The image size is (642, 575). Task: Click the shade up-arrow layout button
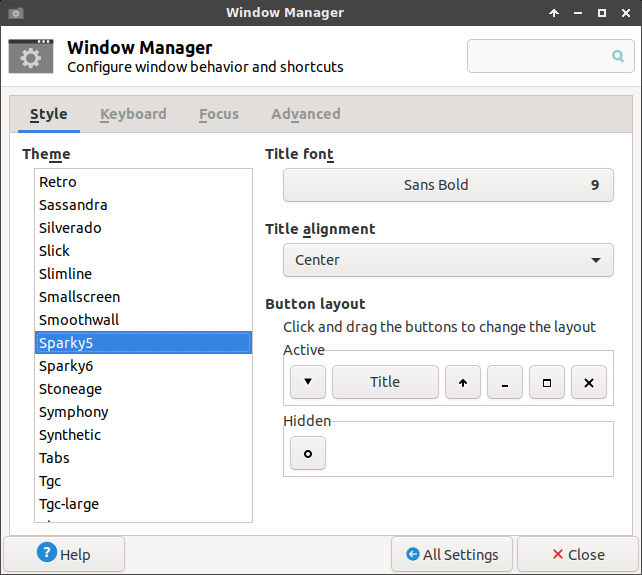(x=463, y=382)
